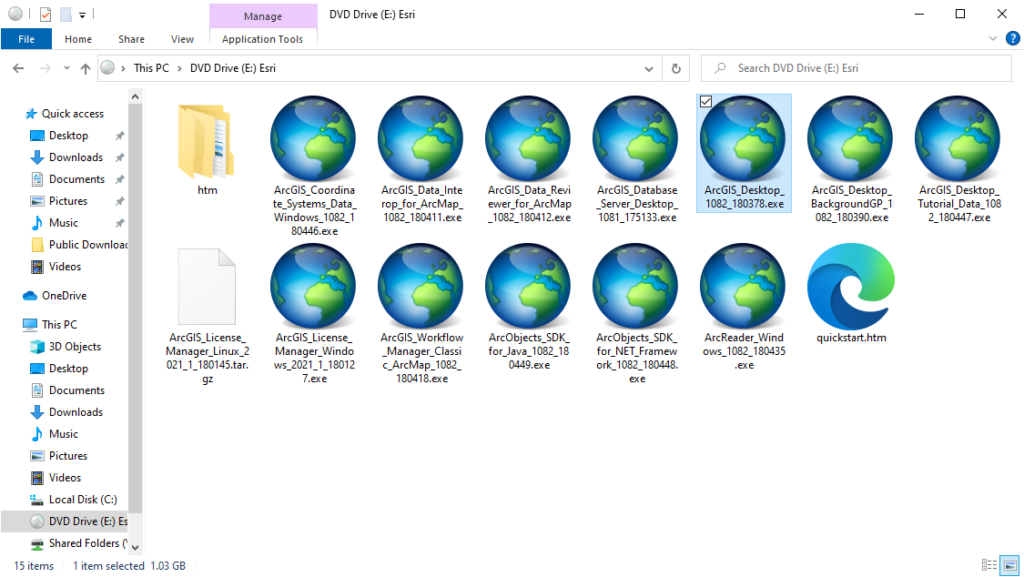This screenshot has width=1024, height=577.
Task: Select ArcGIS_Database_Server_Desktop installer icon
Action: pos(636,138)
